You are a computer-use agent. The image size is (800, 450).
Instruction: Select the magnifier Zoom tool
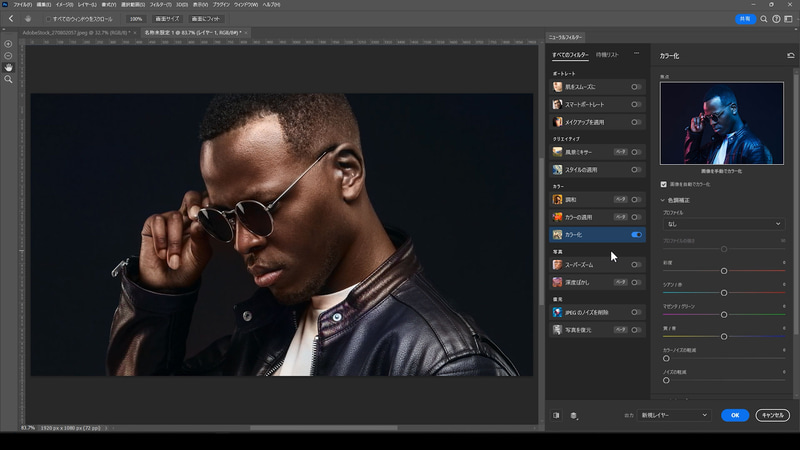(8, 79)
